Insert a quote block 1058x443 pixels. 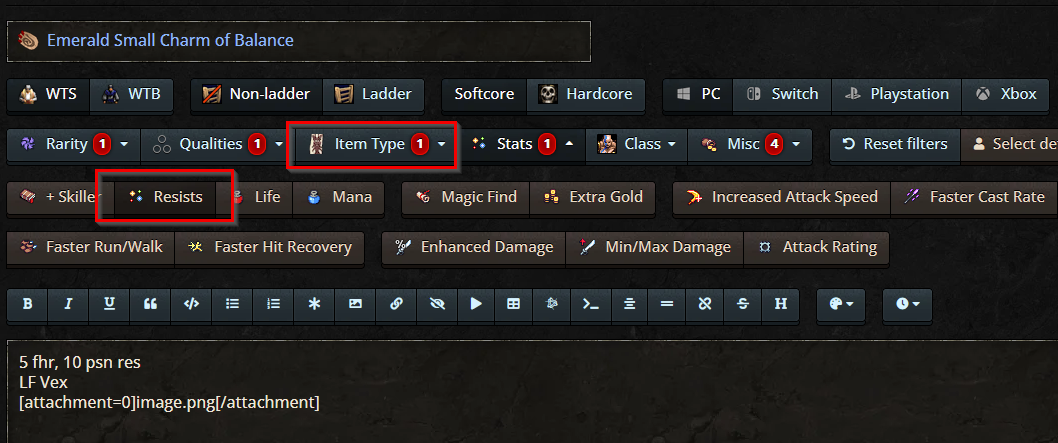[150, 303]
